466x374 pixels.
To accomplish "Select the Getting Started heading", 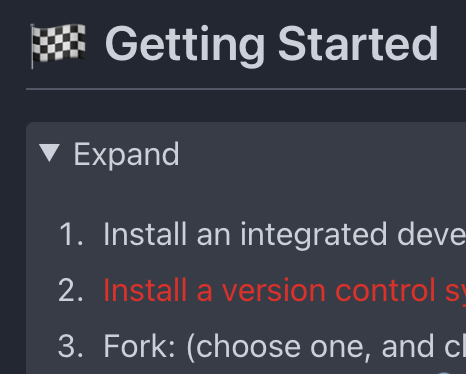I will tap(271, 45).
